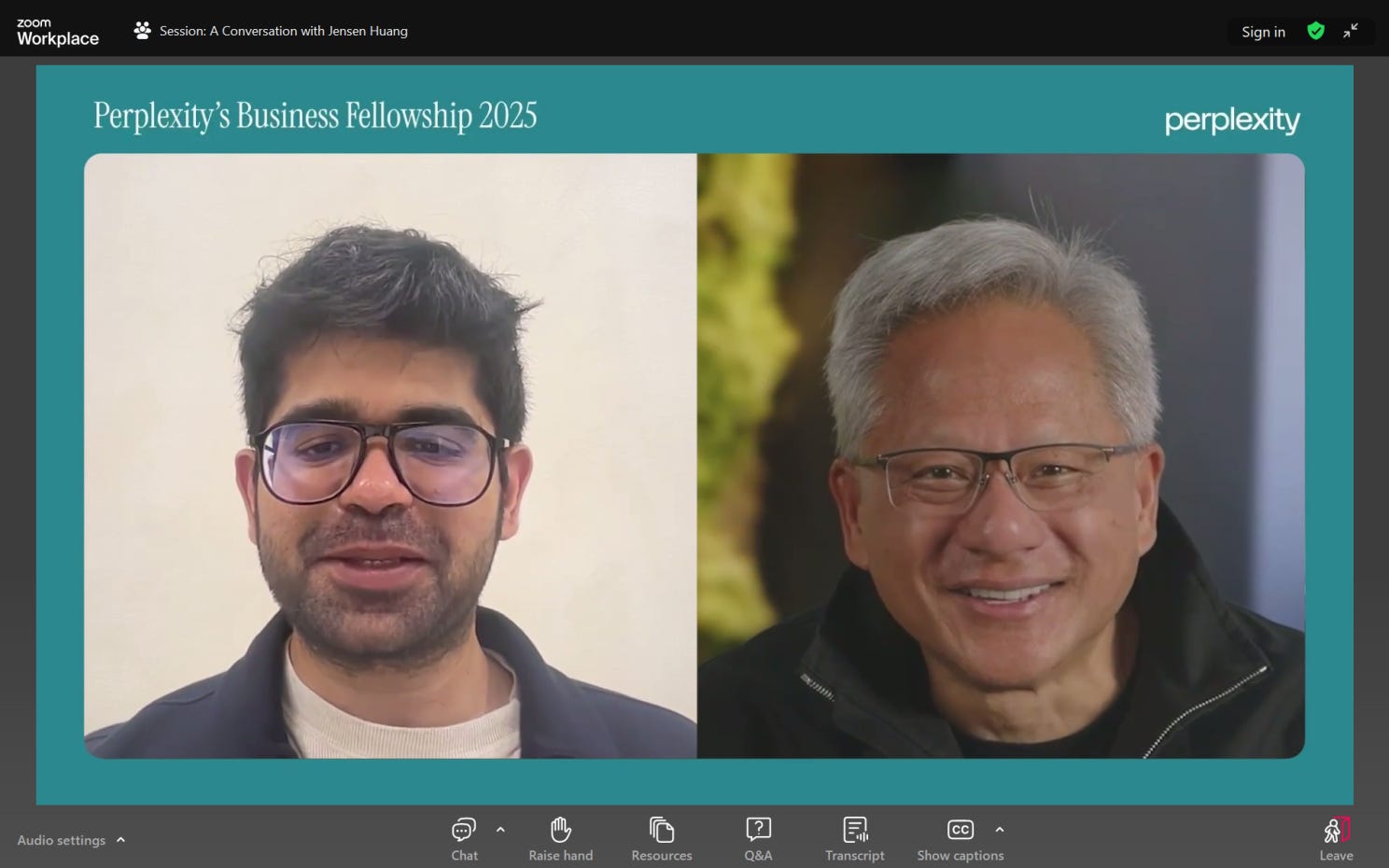Click the Zoom Workplace logo
The width and height of the screenshot is (1389, 868).
(57, 32)
